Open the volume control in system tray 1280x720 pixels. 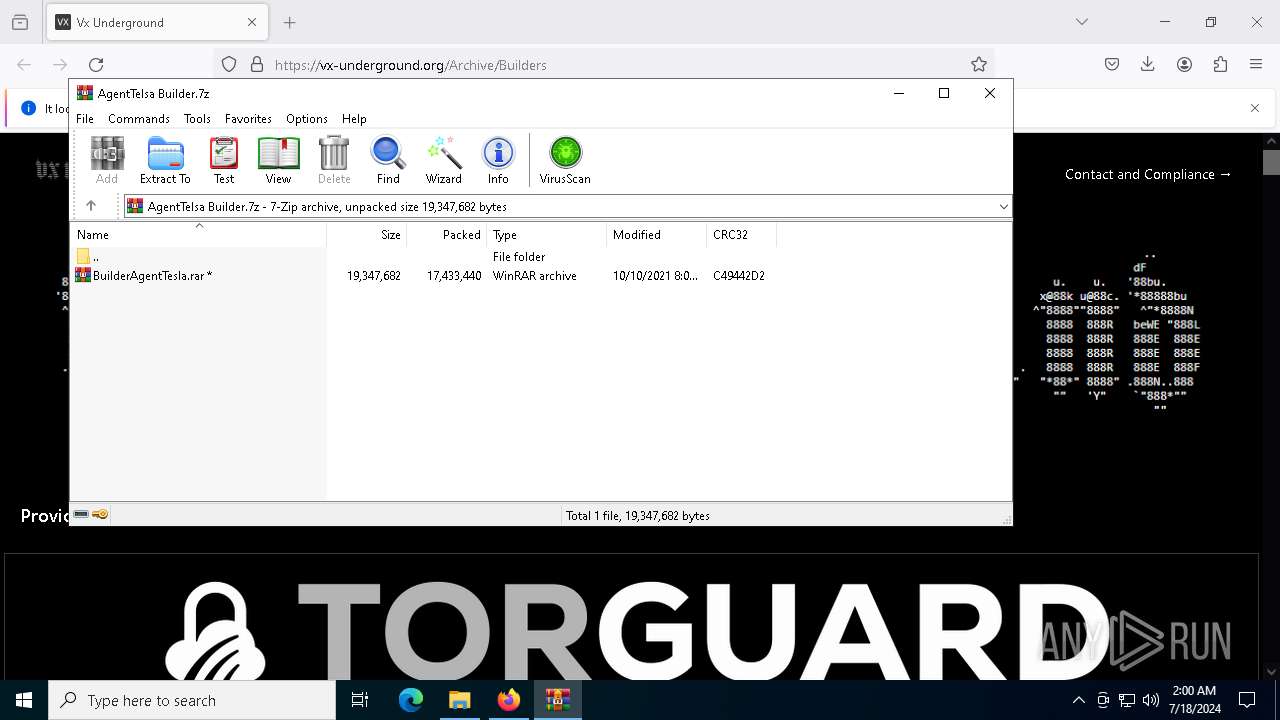(1151, 700)
